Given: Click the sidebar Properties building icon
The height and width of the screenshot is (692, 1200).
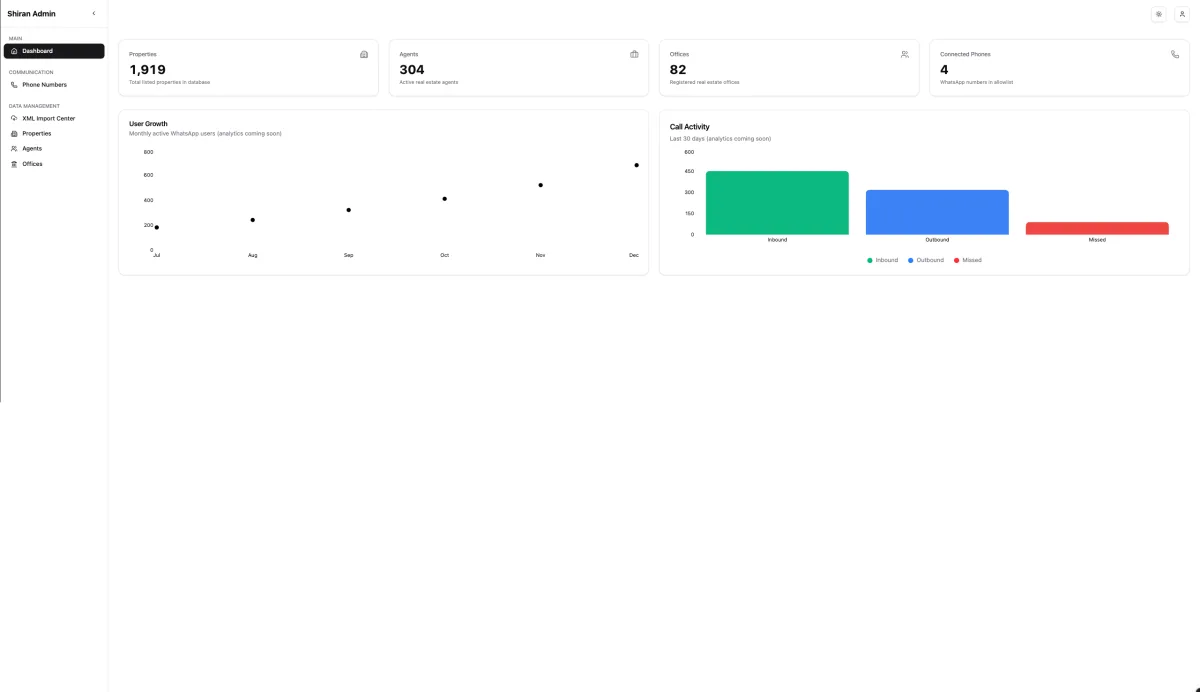Looking at the screenshot, I should click(x=14, y=133).
